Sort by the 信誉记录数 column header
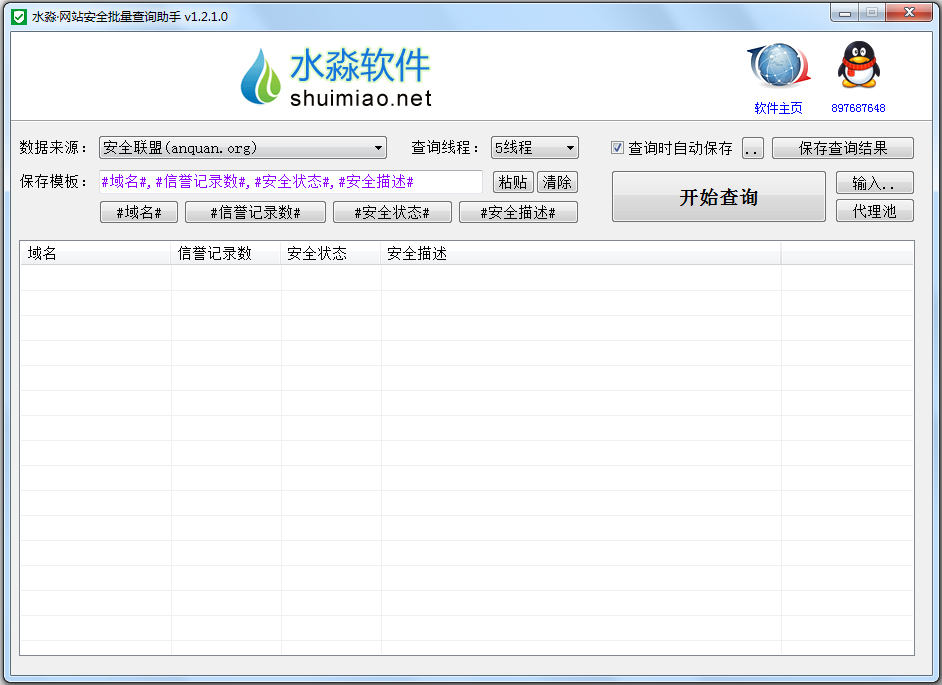The height and width of the screenshot is (685, 942). [226, 254]
